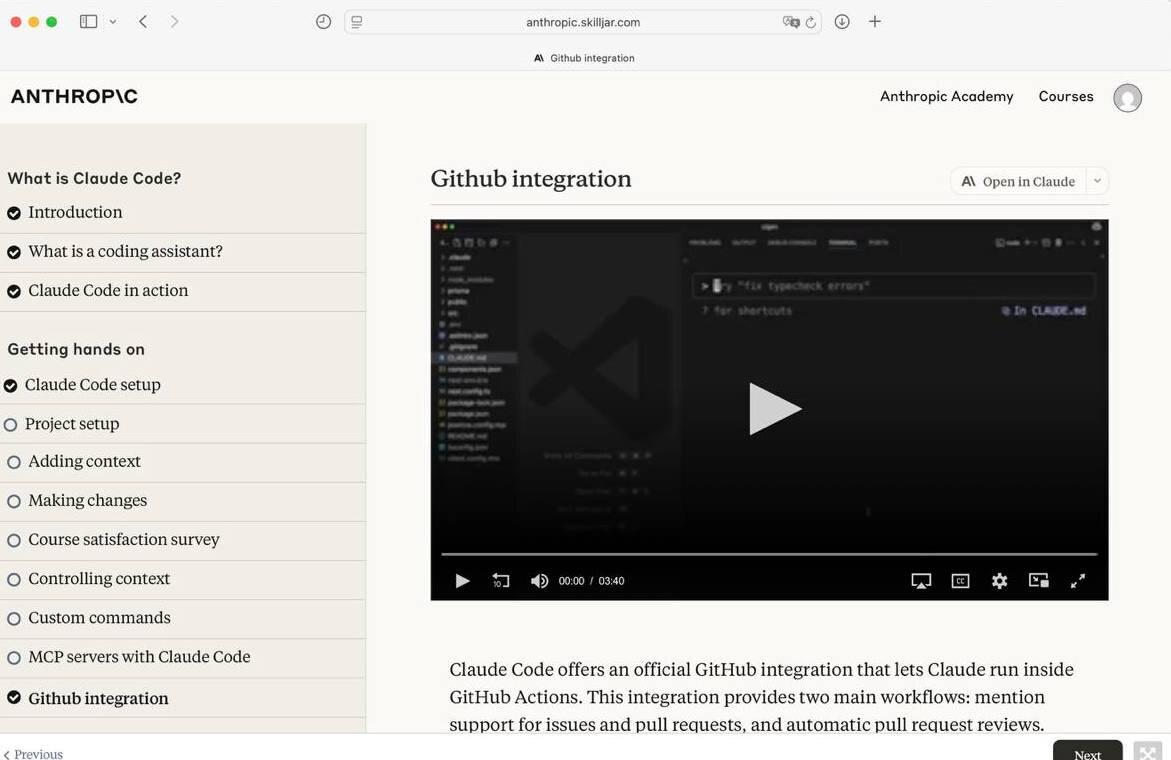Screen dimensions: 1171x760
Task: Open the translate icon in the address bar
Action: 790,22
